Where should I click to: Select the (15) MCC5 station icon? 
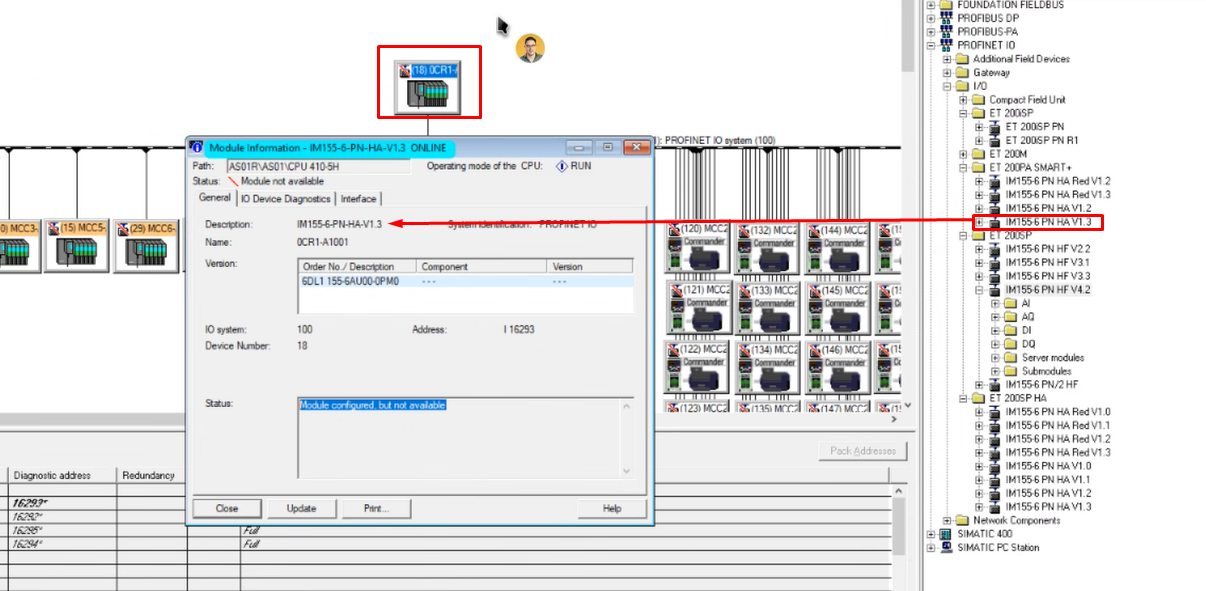click(x=77, y=246)
